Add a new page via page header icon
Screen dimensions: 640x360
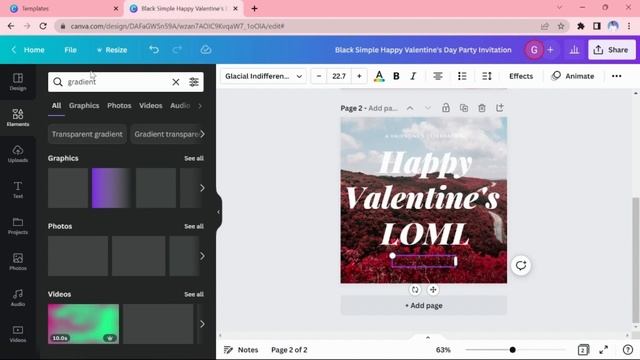pos(500,108)
